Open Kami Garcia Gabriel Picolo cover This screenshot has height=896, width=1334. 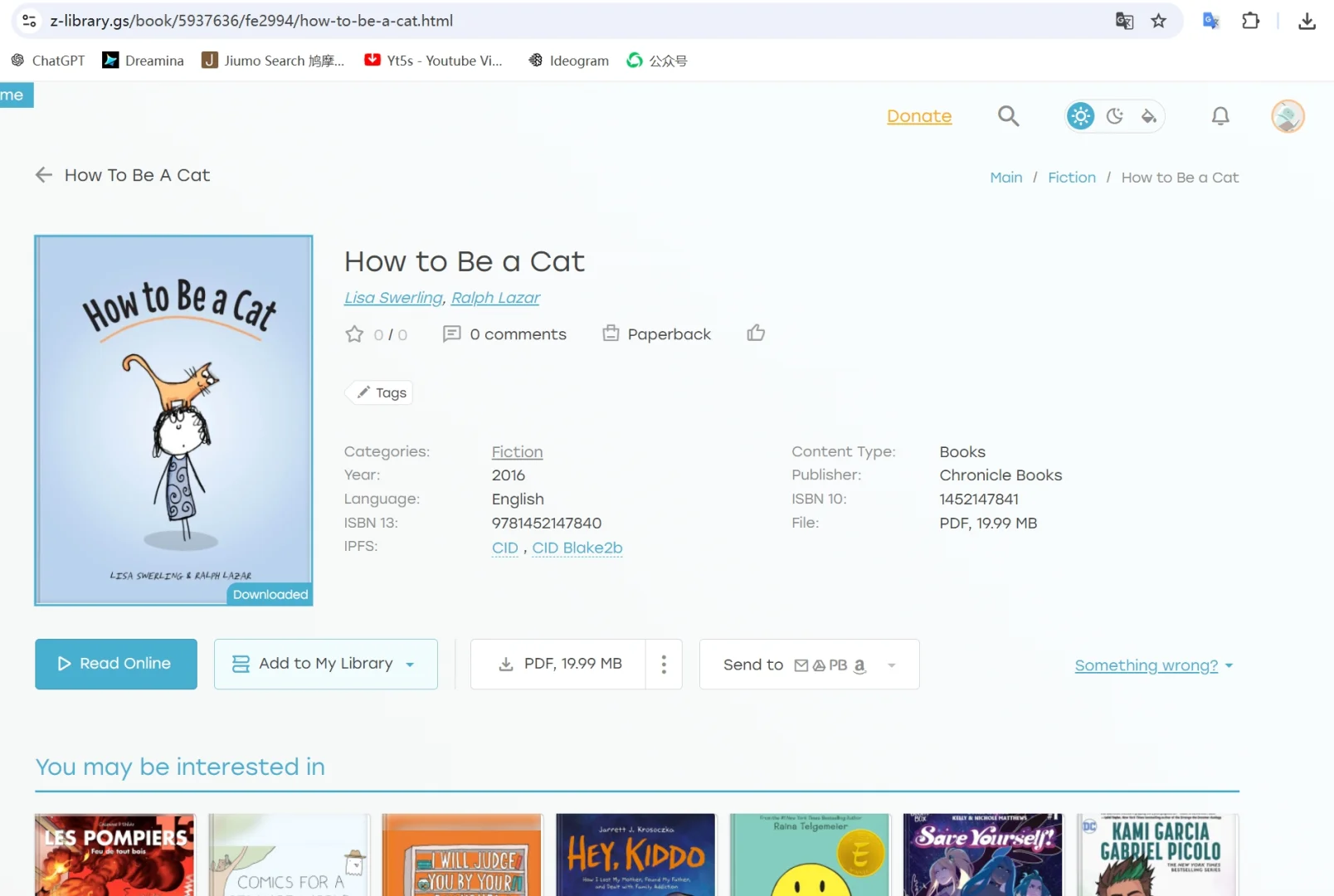click(x=1157, y=855)
